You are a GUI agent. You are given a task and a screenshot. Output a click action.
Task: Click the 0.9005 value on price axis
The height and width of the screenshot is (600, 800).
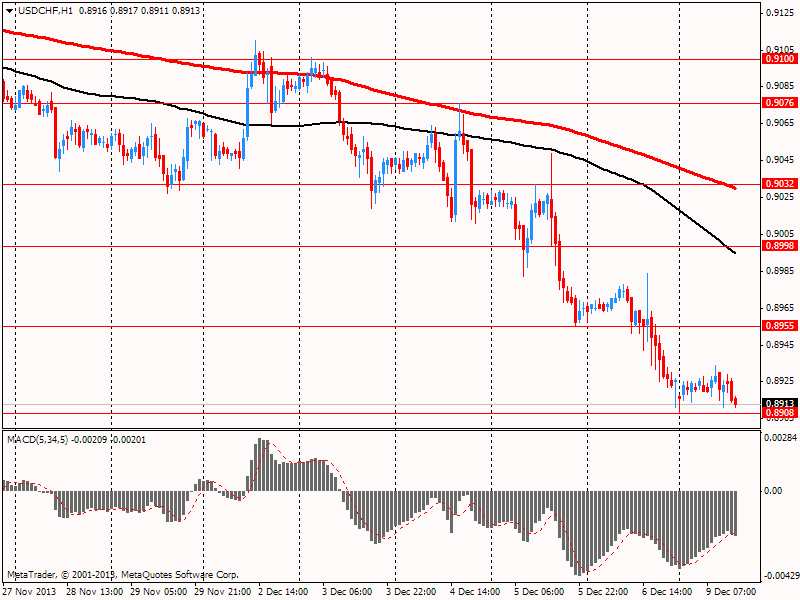point(780,234)
